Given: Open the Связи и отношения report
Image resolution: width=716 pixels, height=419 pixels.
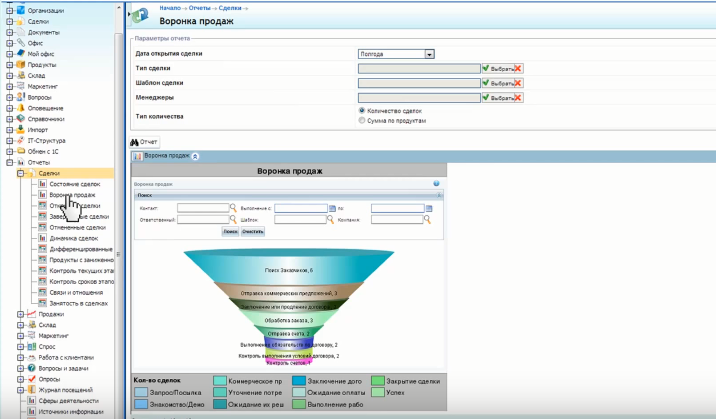Looking at the screenshot, I should 76,292.
